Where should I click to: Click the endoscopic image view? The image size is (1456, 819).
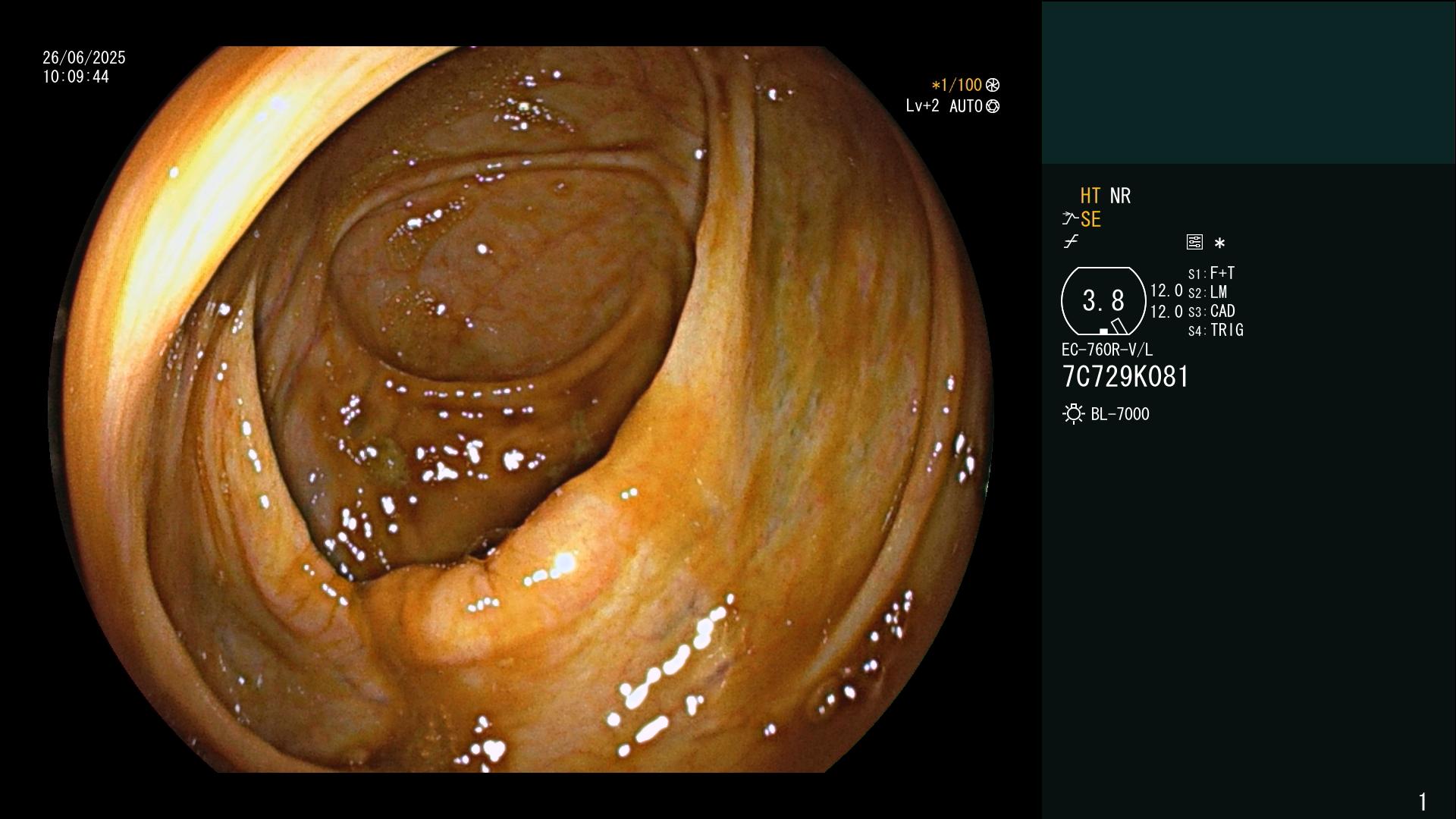click(520, 409)
